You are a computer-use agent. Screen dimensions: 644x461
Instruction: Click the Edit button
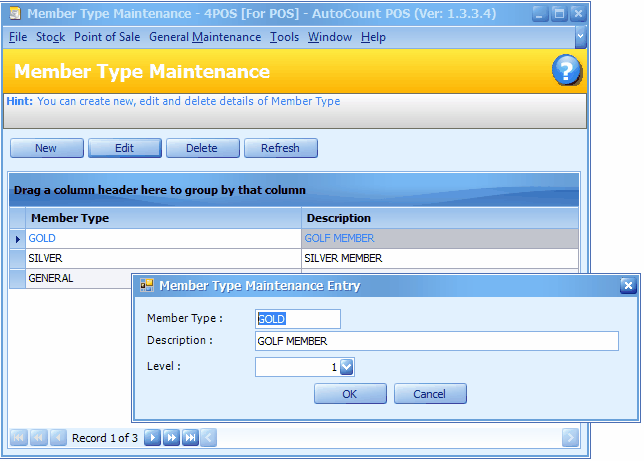point(124,148)
